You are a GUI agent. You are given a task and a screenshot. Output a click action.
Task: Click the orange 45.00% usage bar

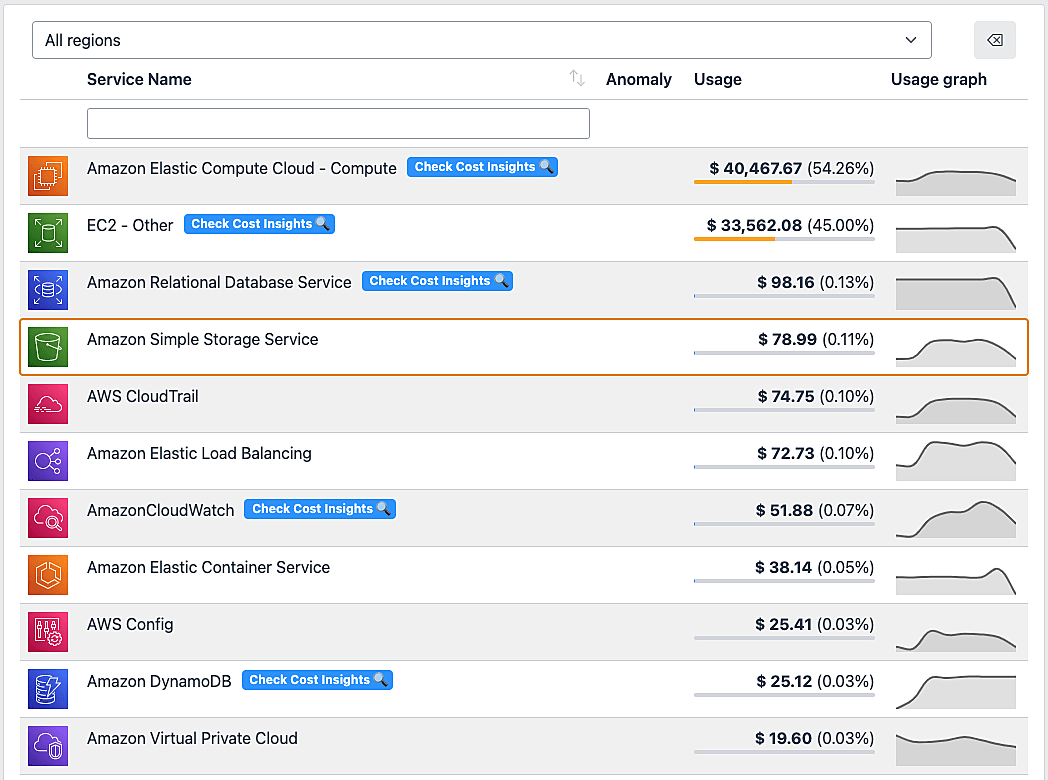tap(735, 239)
